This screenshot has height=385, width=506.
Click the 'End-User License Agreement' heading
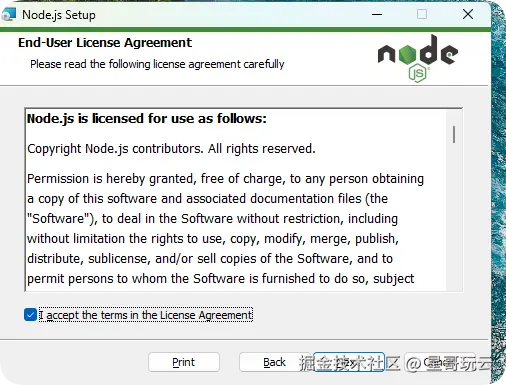(105, 43)
